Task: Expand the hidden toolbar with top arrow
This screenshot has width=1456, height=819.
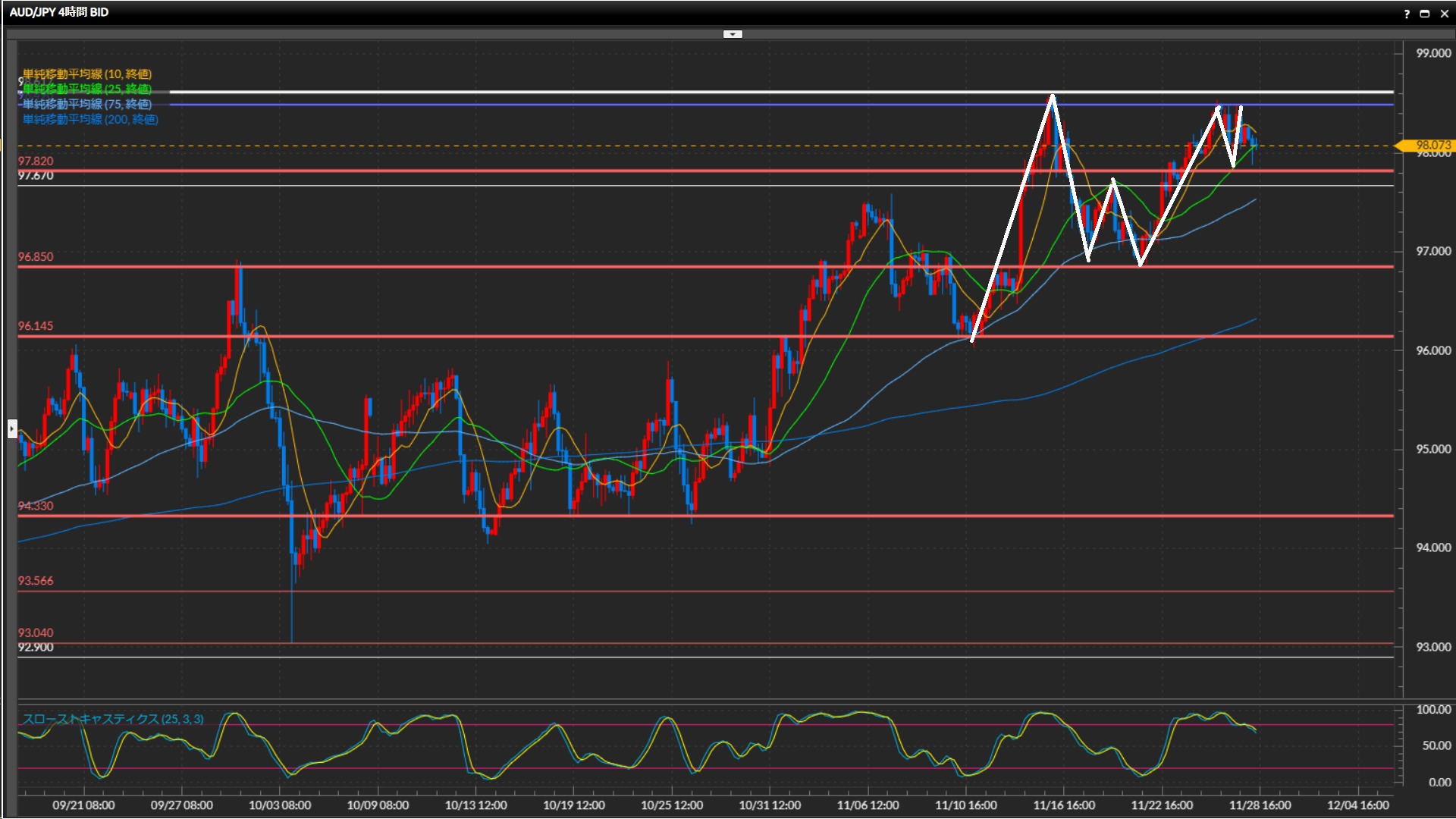Action: [x=733, y=34]
